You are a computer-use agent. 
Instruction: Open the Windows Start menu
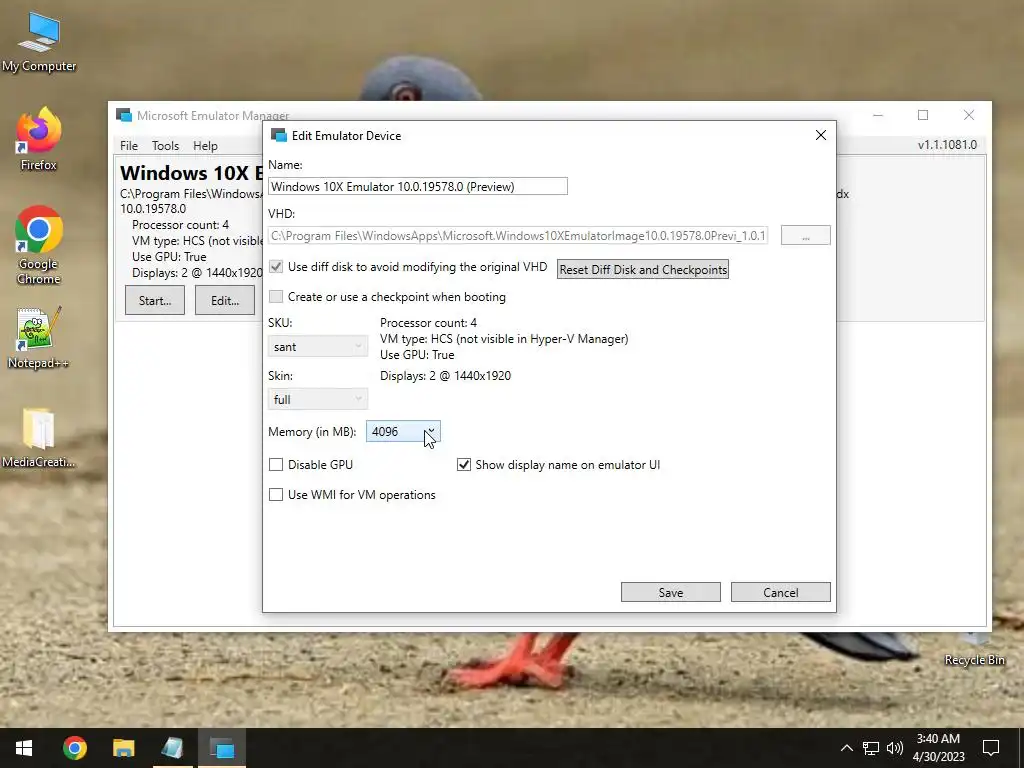(24, 748)
